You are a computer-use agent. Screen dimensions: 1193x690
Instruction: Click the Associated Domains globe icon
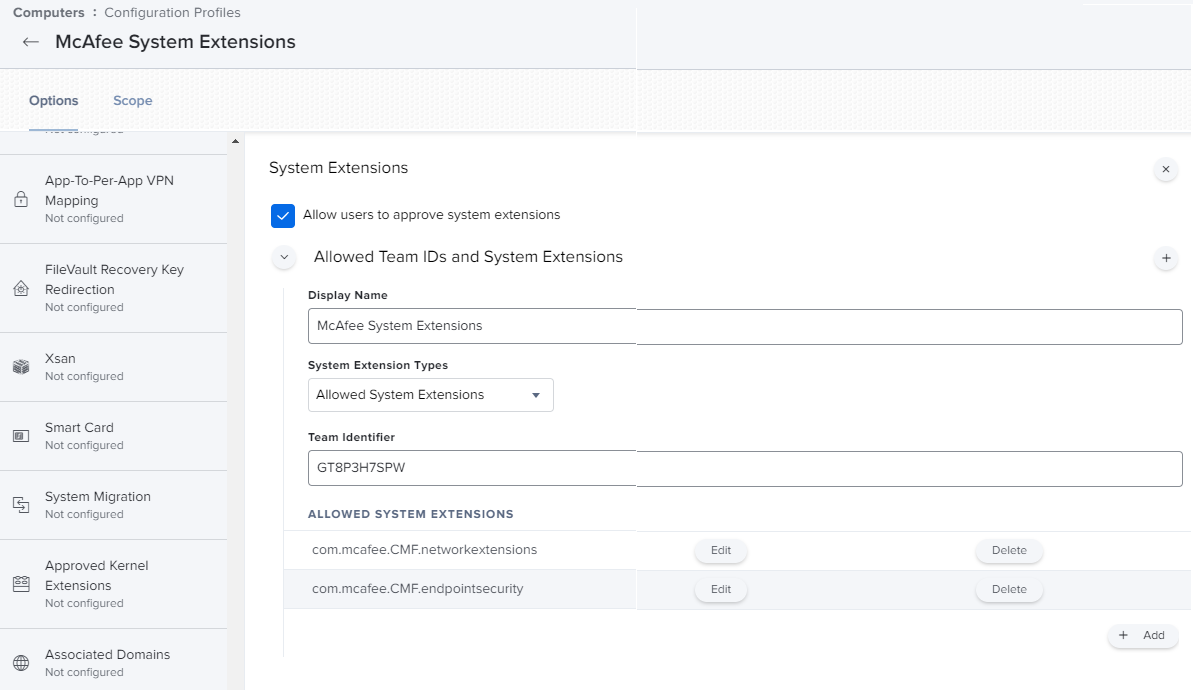click(21, 663)
